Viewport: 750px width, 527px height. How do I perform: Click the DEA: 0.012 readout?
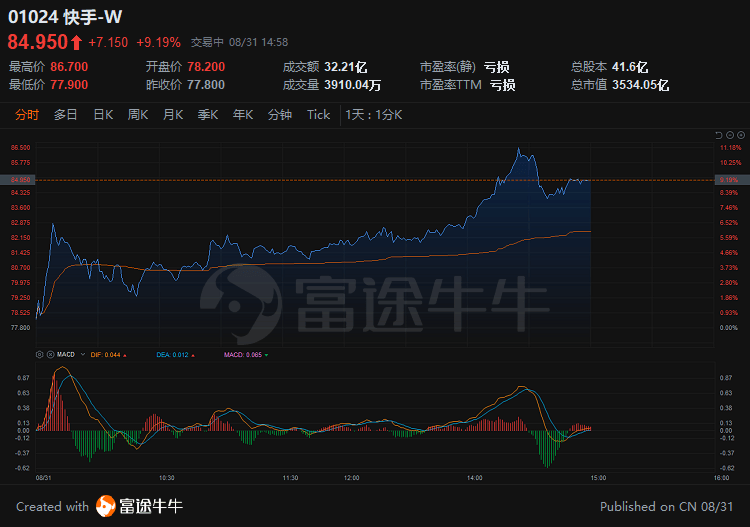tap(173, 355)
